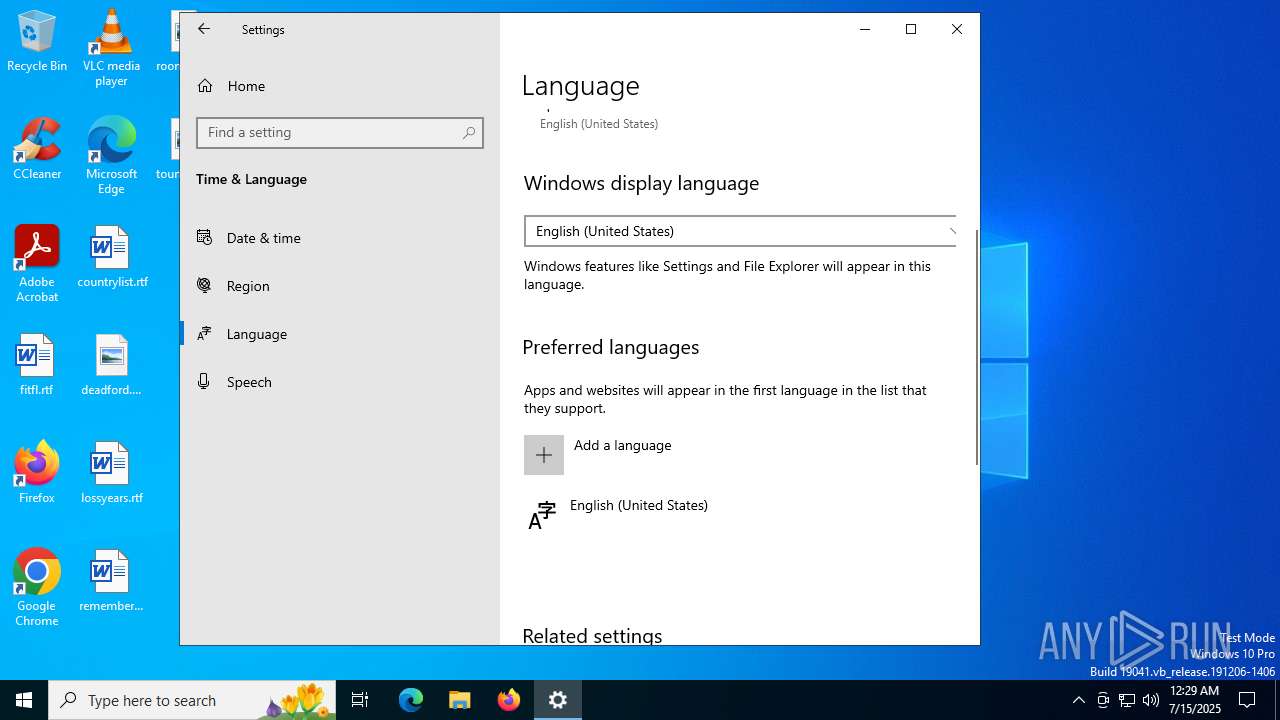The height and width of the screenshot is (720, 1280).
Task: Click the Date & time clock icon
Action: pyautogui.click(x=204, y=237)
